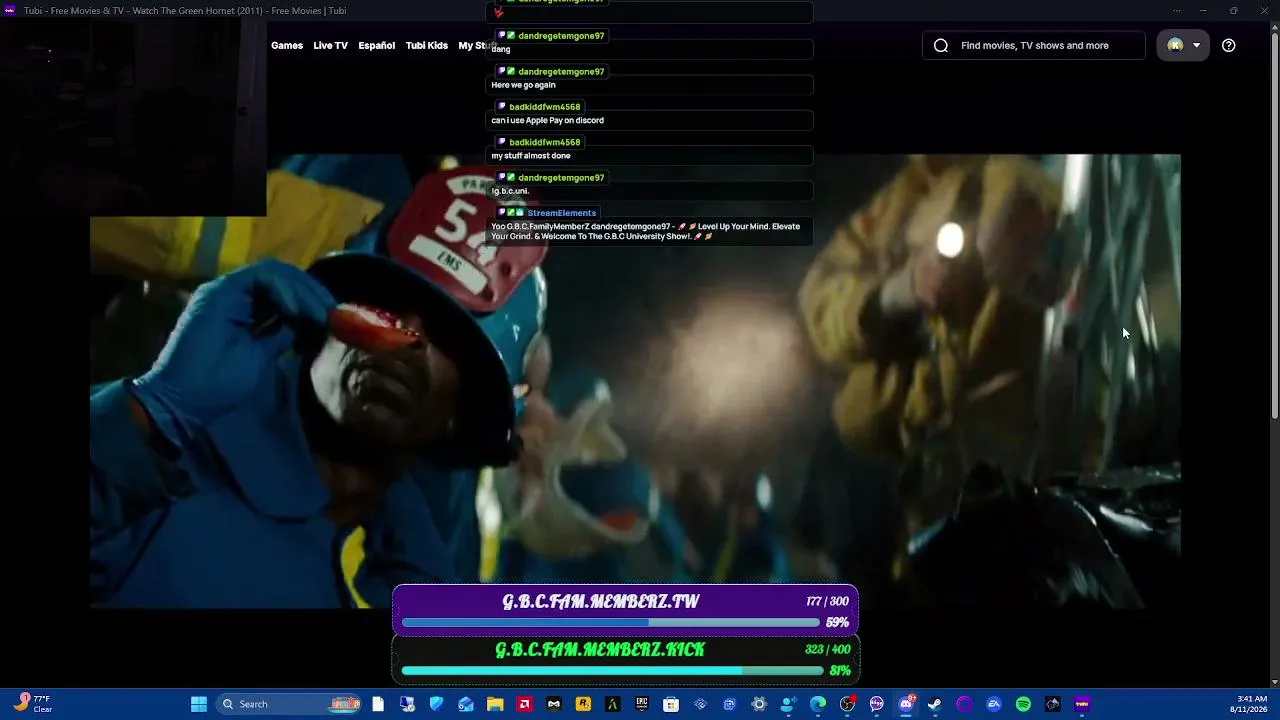Open the person with speaker taskbar icon
1280x720 pixels.
pyautogui.click(x=788, y=704)
